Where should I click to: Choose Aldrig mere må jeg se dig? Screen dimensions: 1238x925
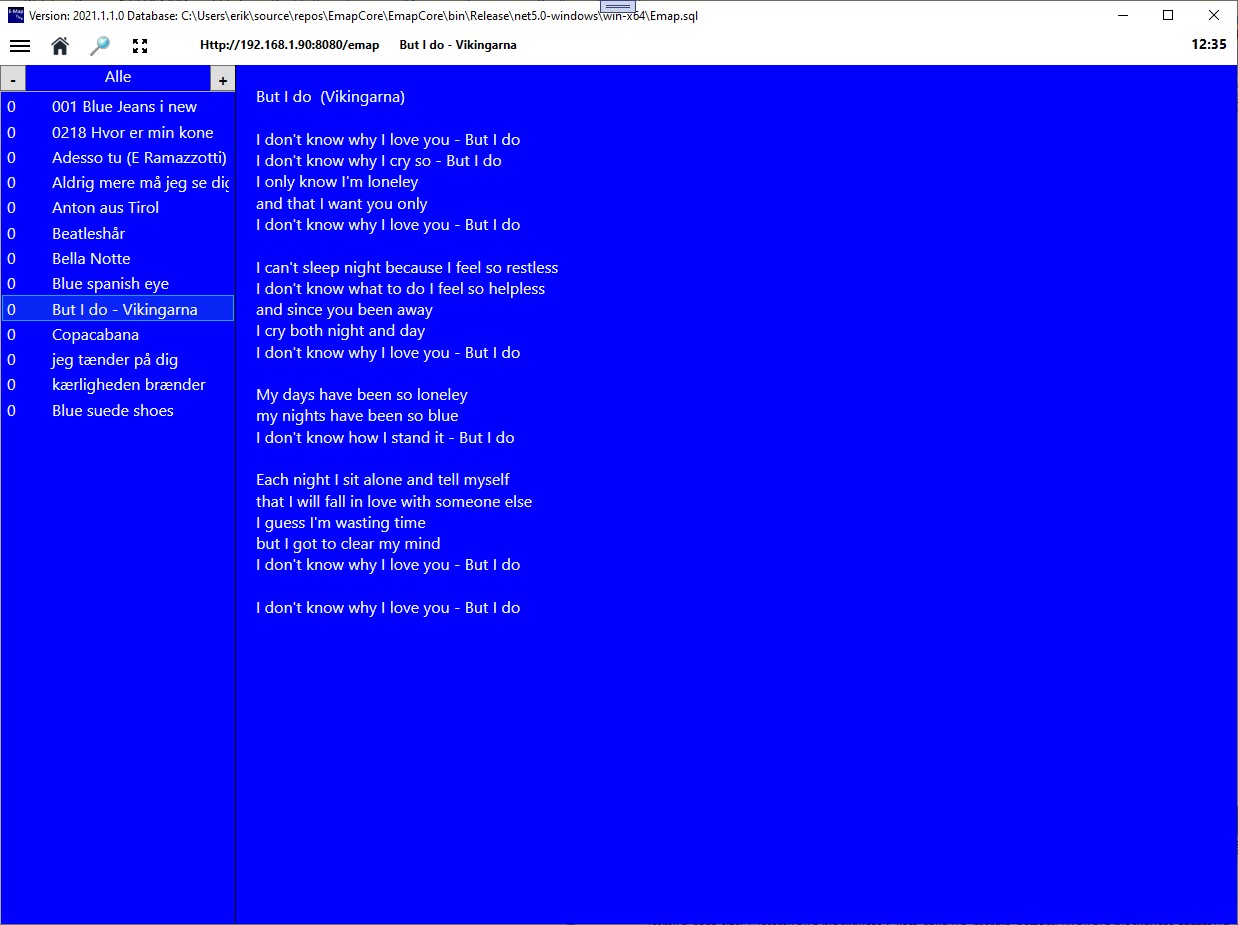pyautogui.click(x=118, y=183)
